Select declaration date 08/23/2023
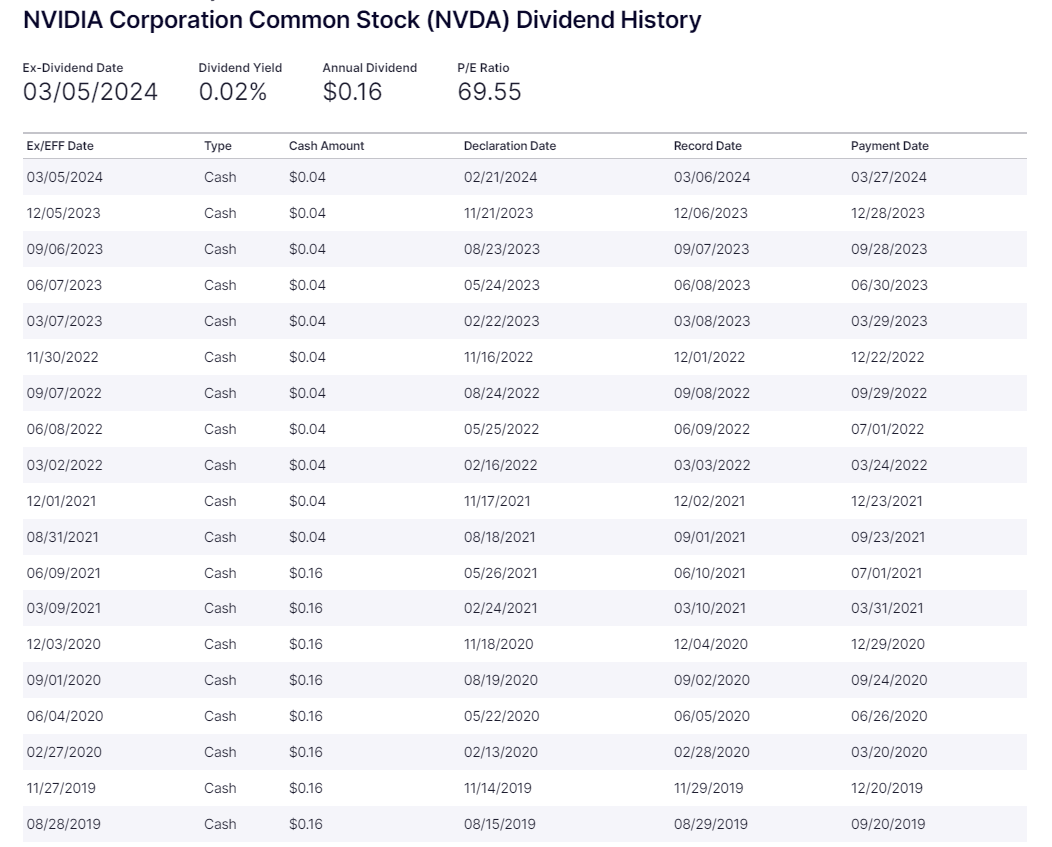 point(502,249)
